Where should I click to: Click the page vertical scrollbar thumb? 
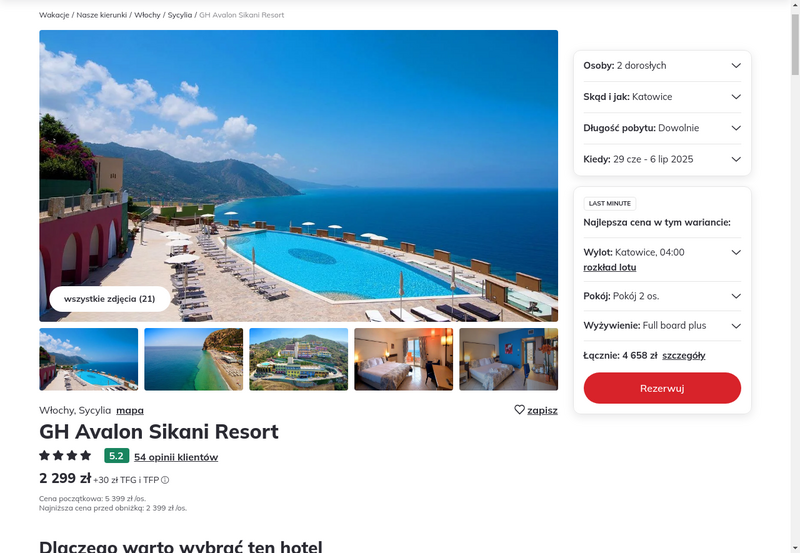795,44
